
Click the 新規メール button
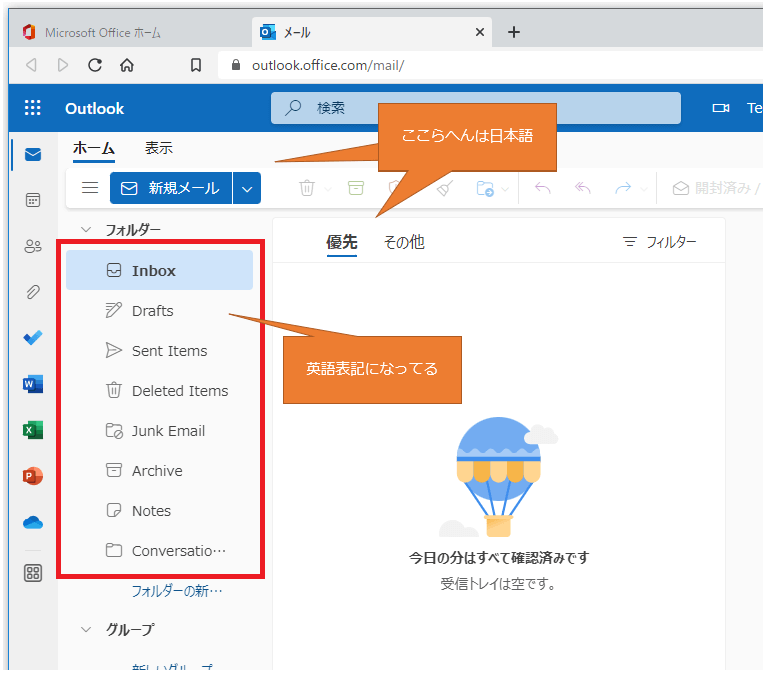[x=170, y=188]
